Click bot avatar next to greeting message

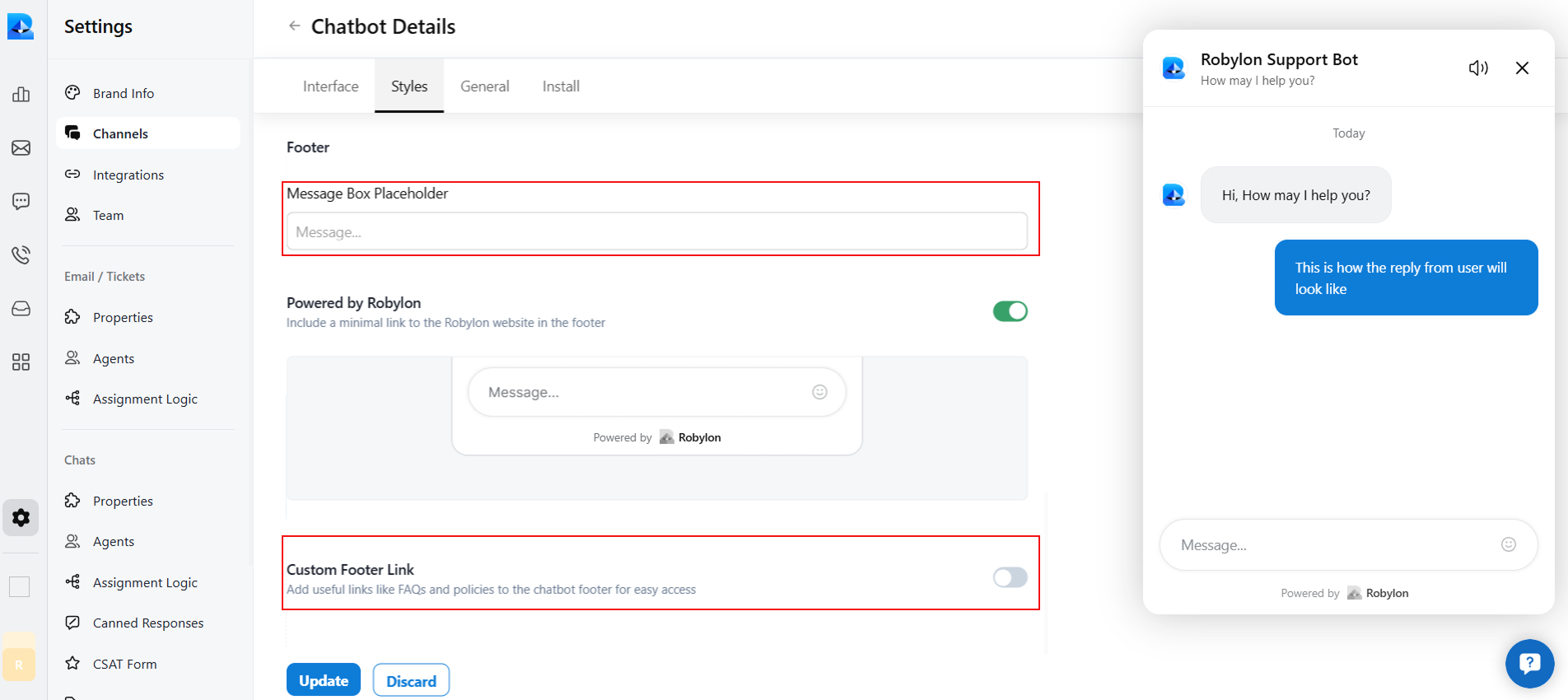coord(1174,195)
